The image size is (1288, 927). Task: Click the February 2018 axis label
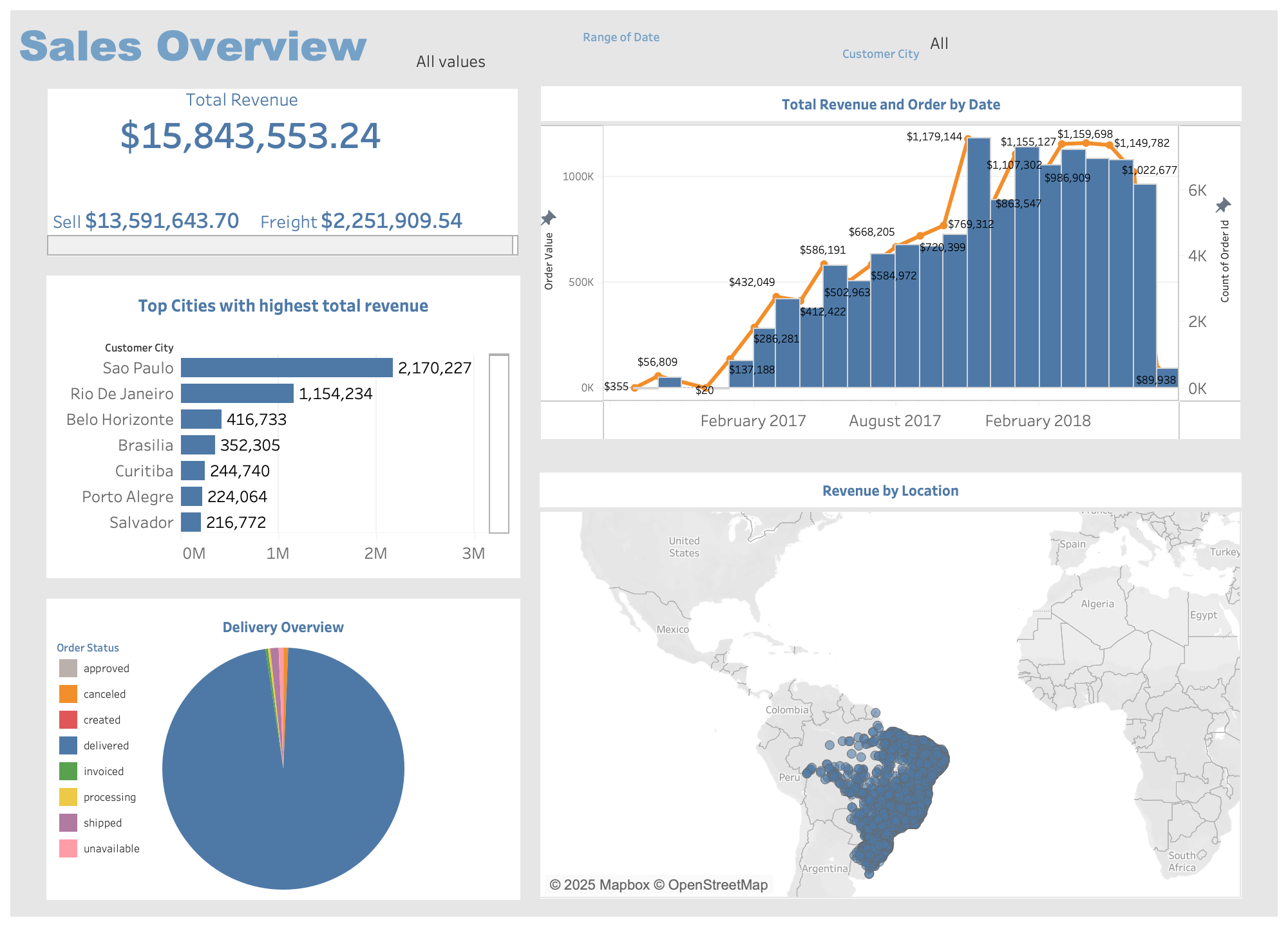(1037, 421)
